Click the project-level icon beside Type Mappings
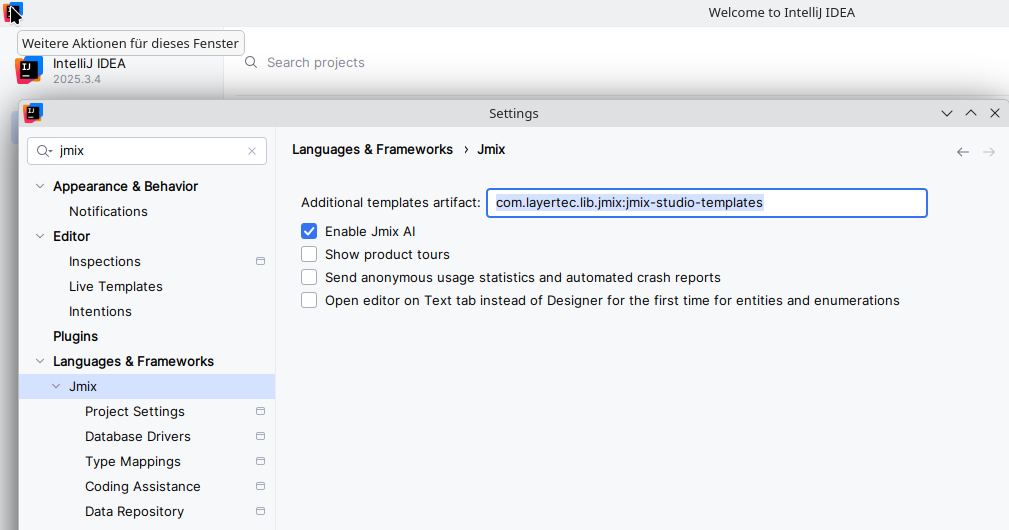The height and width of the screenshot is (530, 1009). coord(260,462)
